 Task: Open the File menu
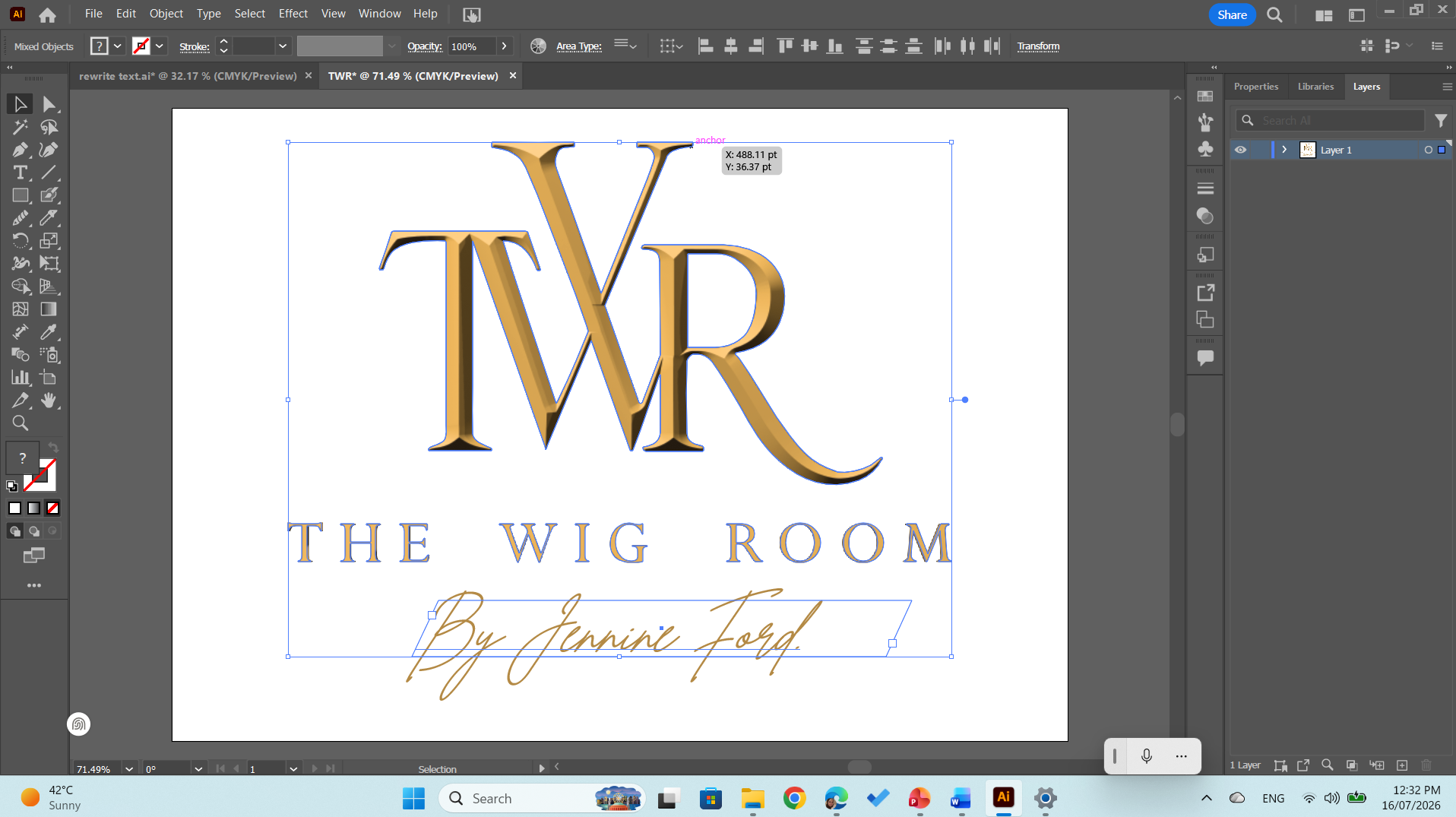(x=93, y=14)
